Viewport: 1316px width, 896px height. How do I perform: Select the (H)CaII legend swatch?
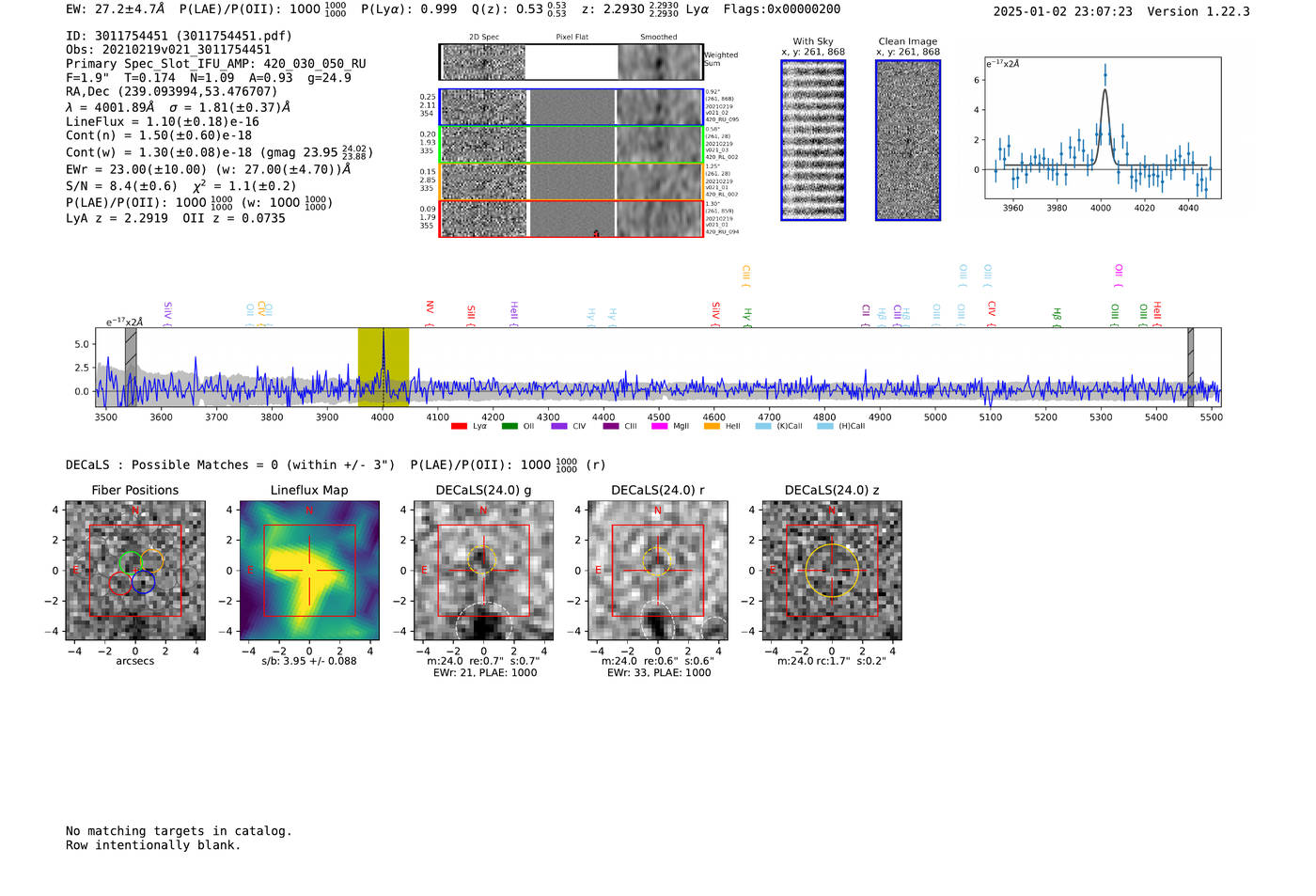[825, 427]
